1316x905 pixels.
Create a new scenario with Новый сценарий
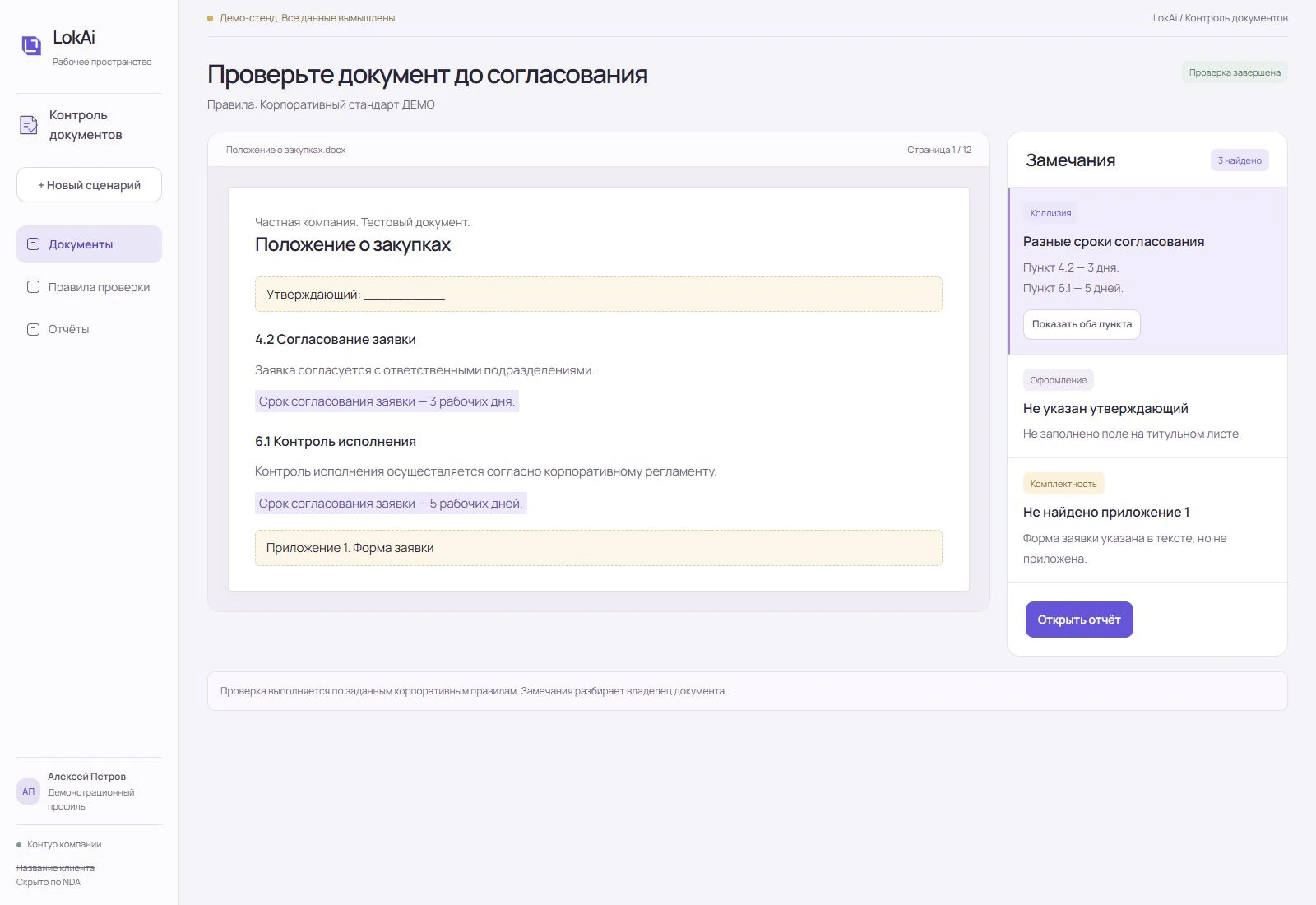click(x=89, y=185)
